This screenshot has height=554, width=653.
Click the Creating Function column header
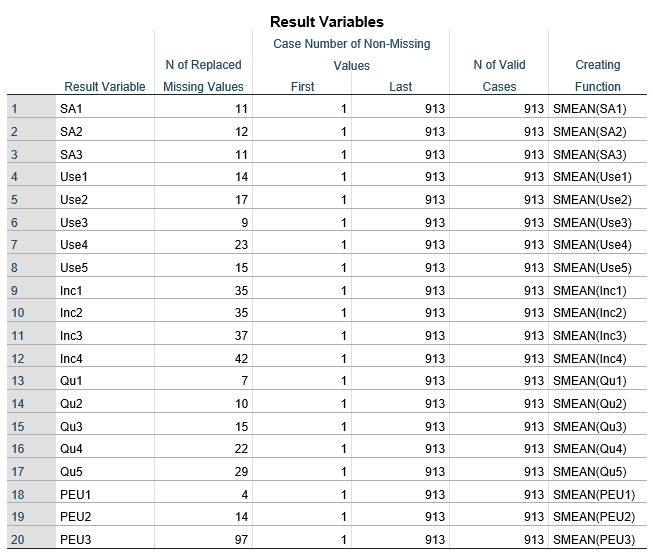coord(598,76)
